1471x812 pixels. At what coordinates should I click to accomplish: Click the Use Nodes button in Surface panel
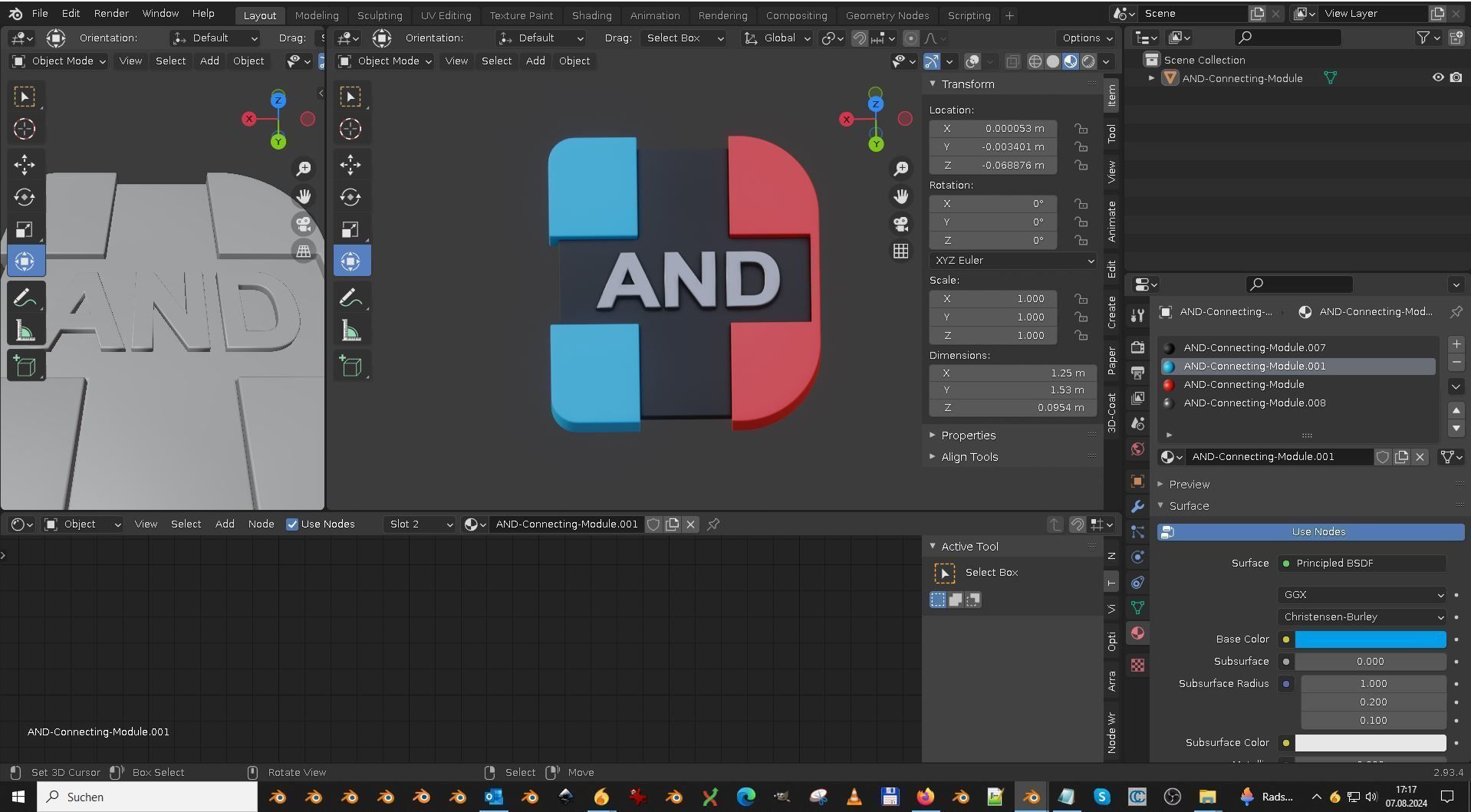click(1311, 532)
